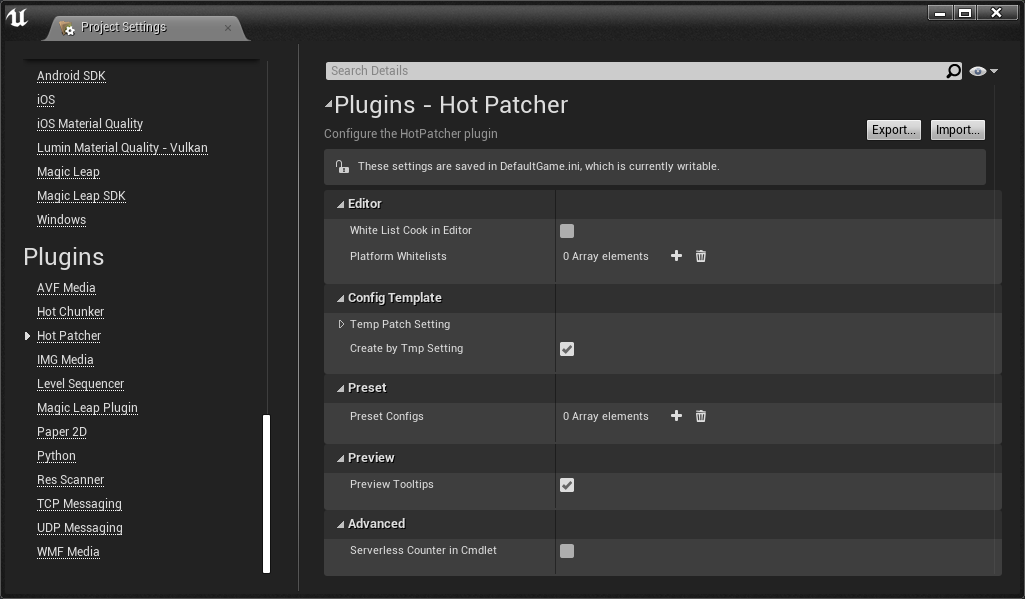1025x599 pixels.
Task: Click the lock icon in settings notice
Action: pos(342,167)
